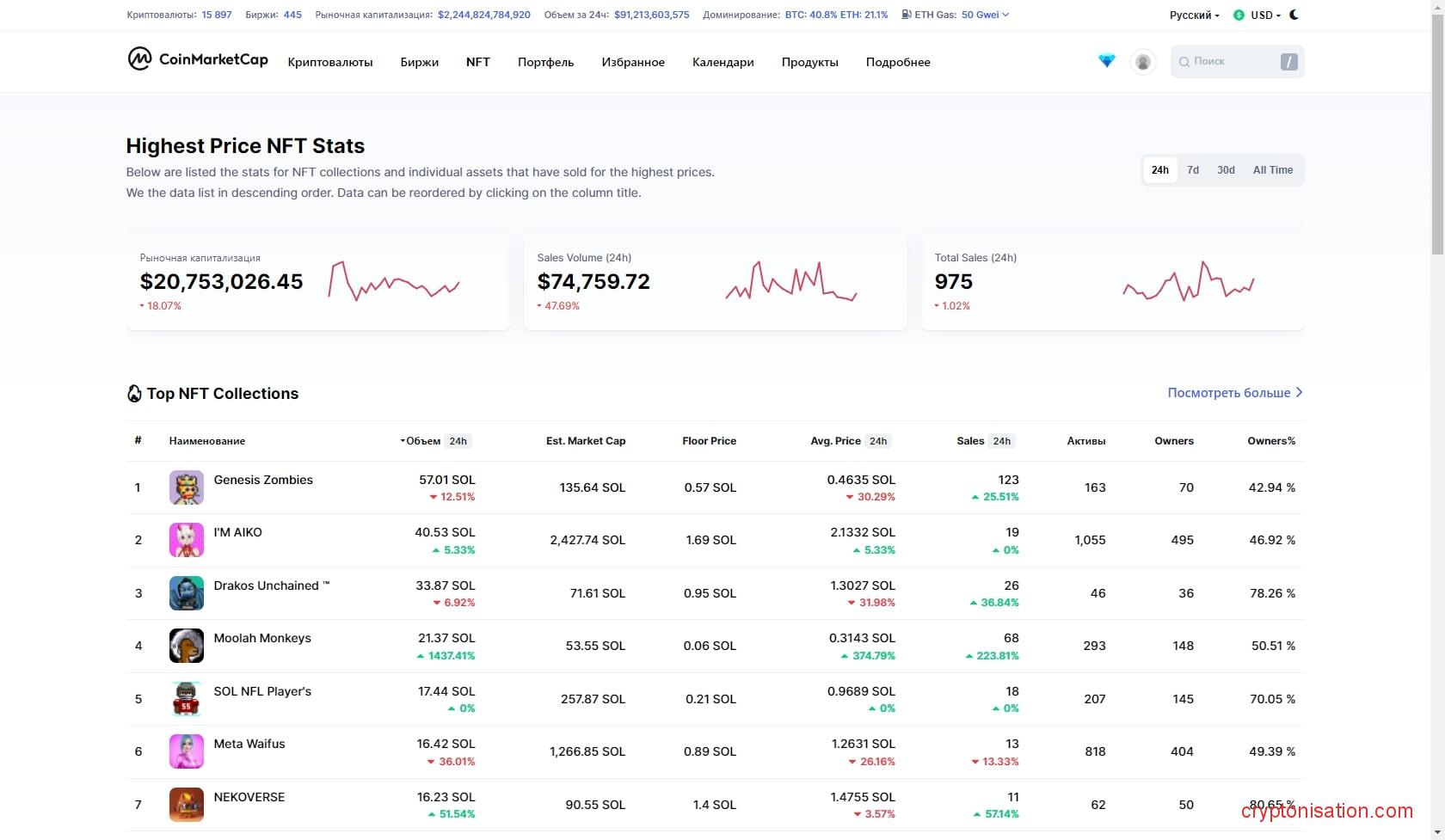Image resolution: width=1445 pixels, height=840 pixels.
Task: Click the SOL NFL Player's collection icon
Action: coord(187,699)
